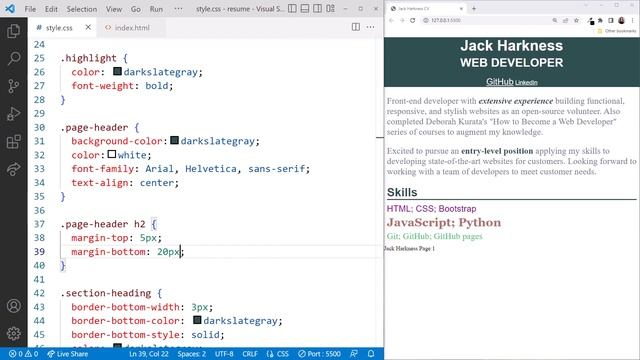Open the Edit menu
The height and width of the screenshot is (360, 640).
click(51, 9)
